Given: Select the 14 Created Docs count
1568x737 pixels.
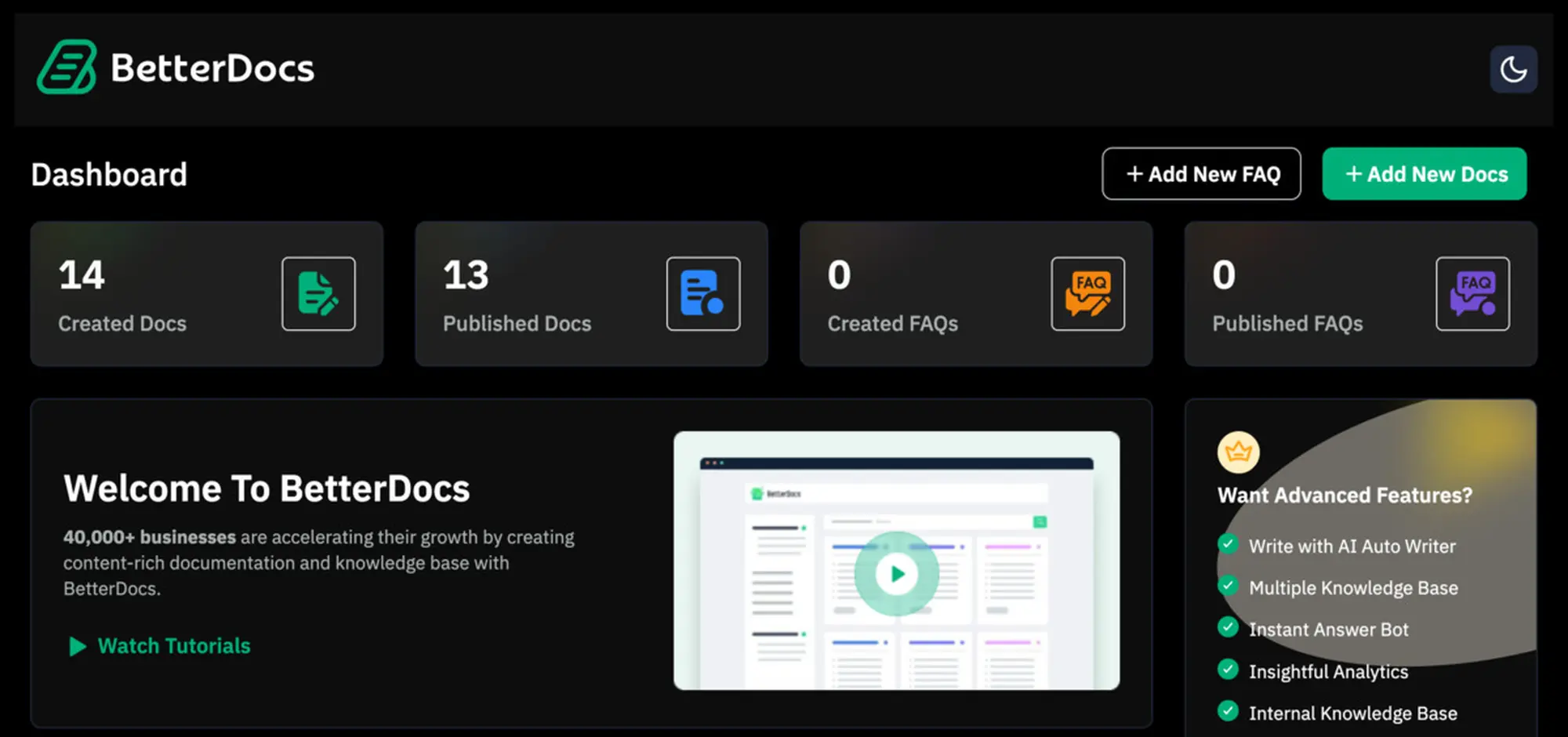Looking at the screenshot, I should coord(82,275).
